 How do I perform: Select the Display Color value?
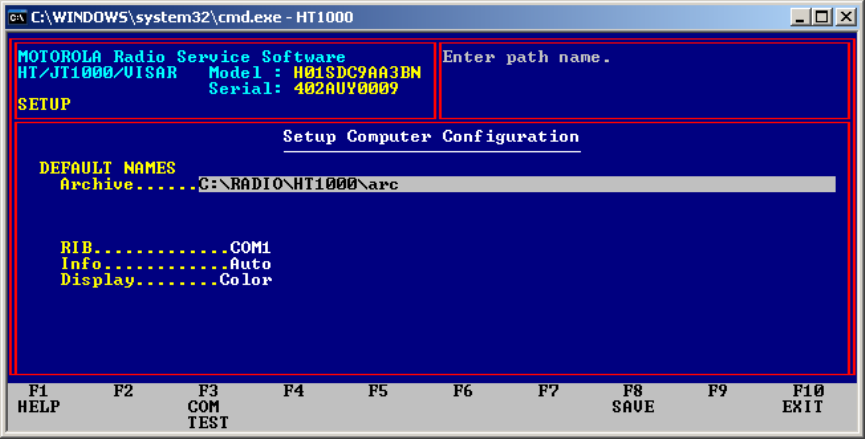coord(245,280)
